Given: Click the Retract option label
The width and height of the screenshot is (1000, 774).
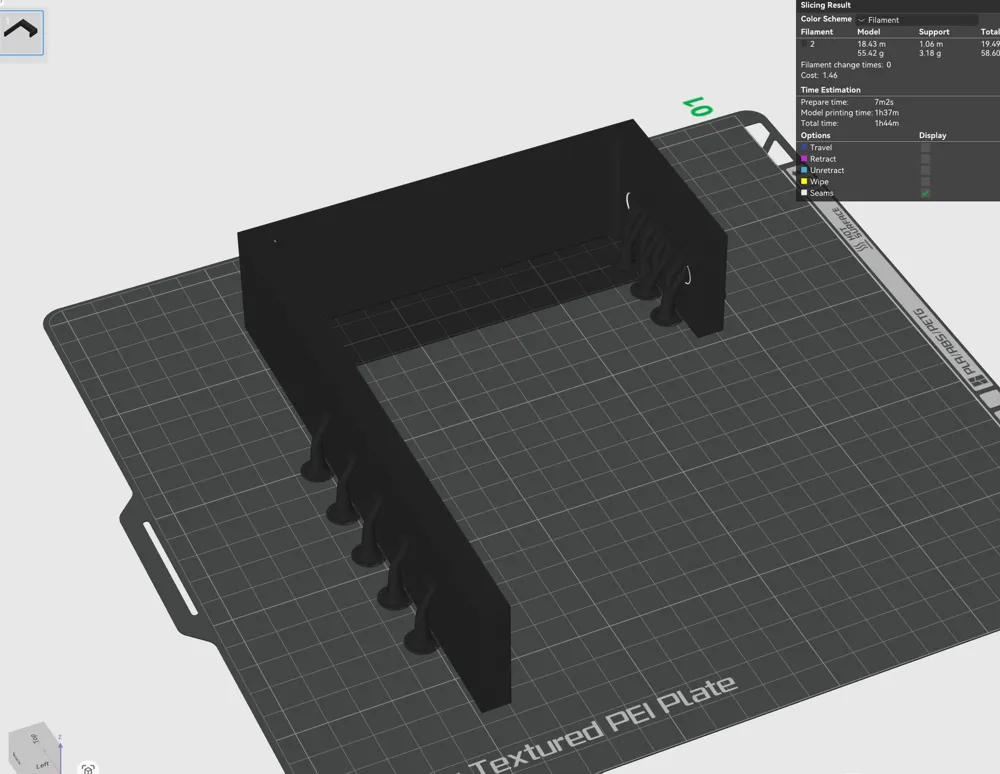Looking at the screenshot, I should [823, 159].
